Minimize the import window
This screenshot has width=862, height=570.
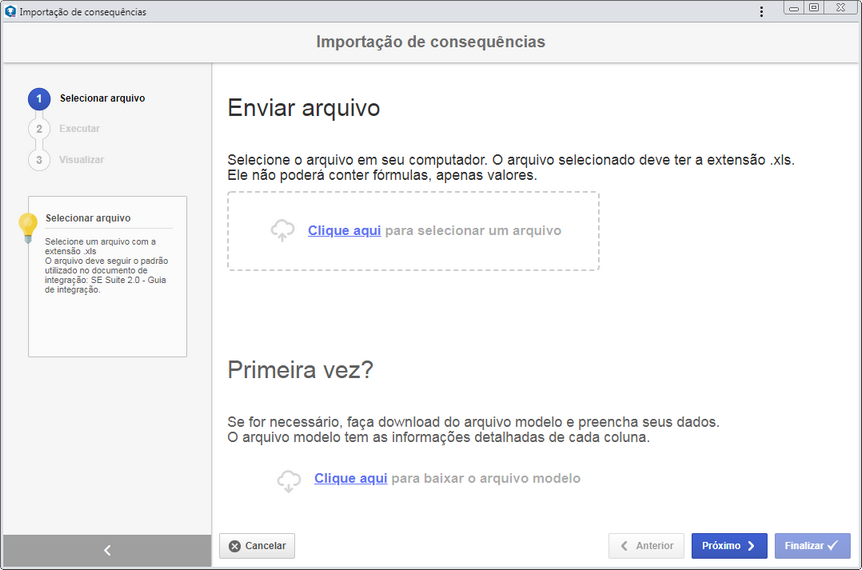click(x=794, y=8)
